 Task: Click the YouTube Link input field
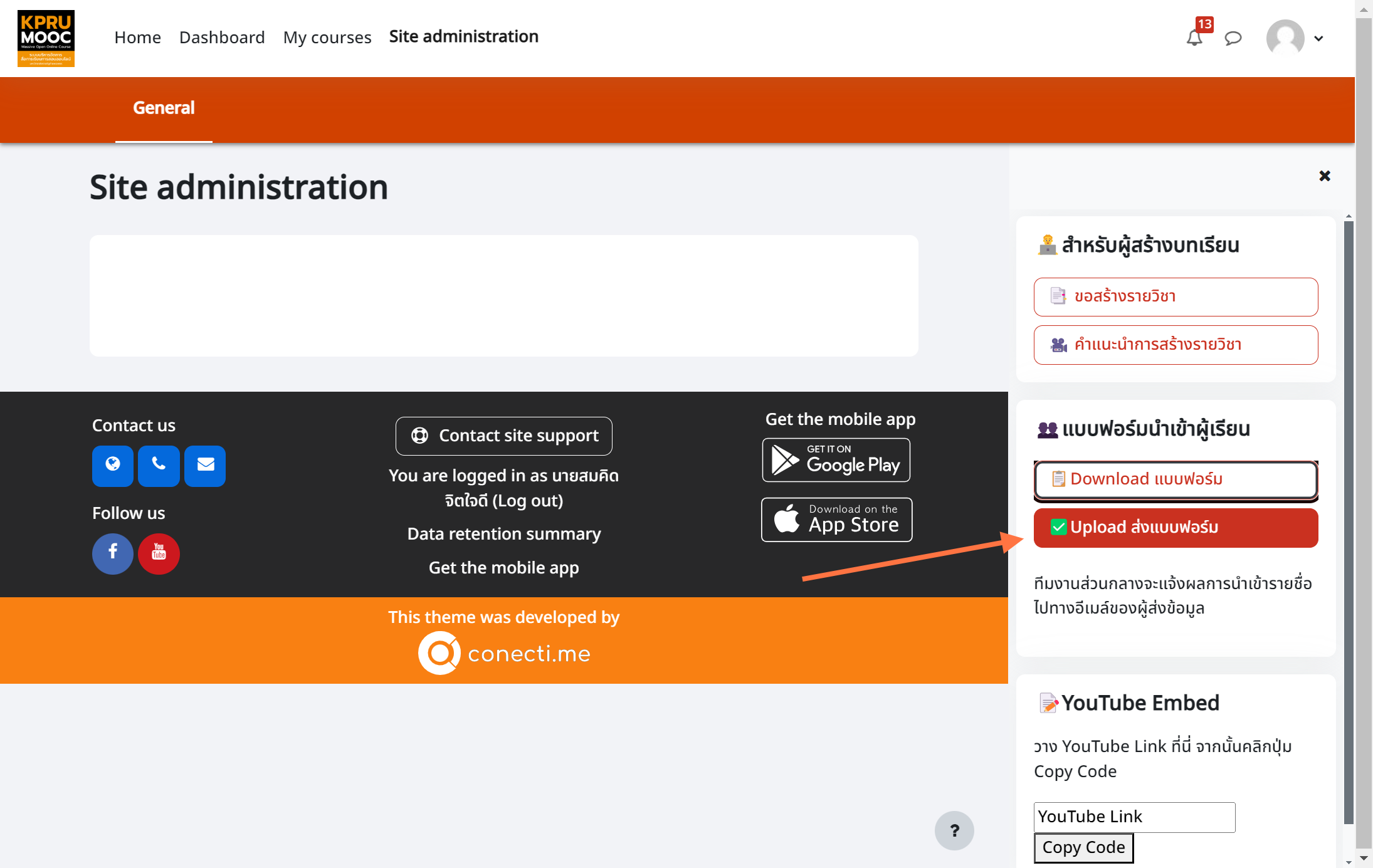(1134, 817)
